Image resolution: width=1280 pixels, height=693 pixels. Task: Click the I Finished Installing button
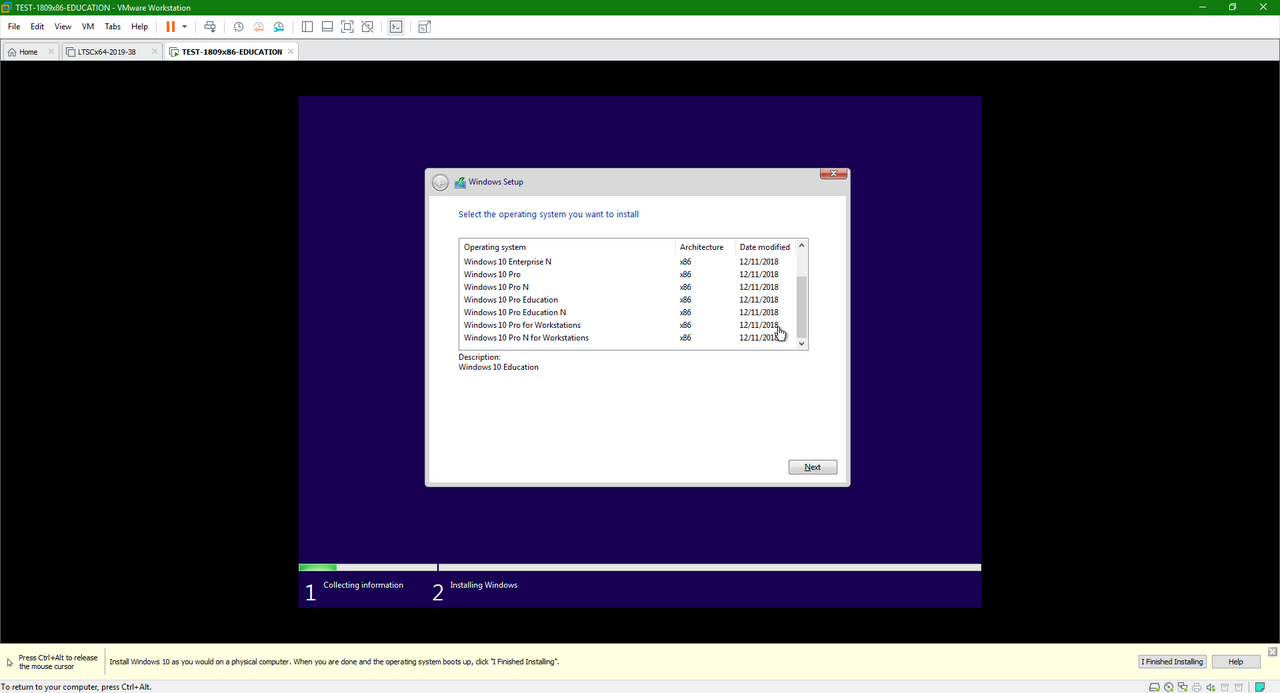(x=1174, y=662)
